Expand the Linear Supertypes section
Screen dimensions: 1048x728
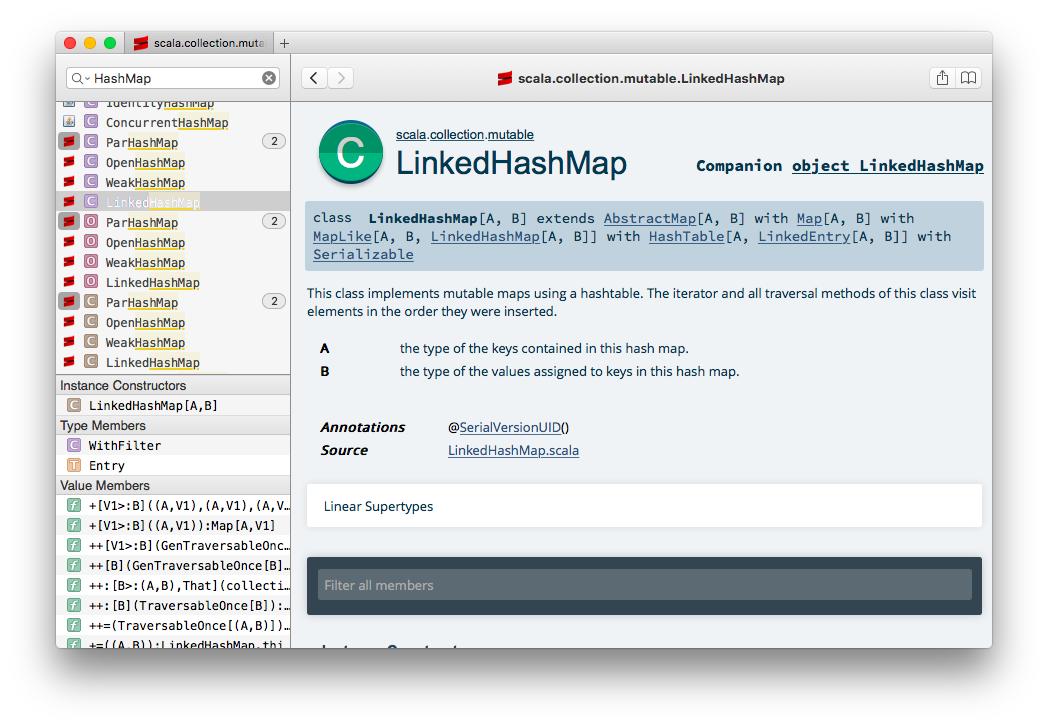click(x=378, y=506)
